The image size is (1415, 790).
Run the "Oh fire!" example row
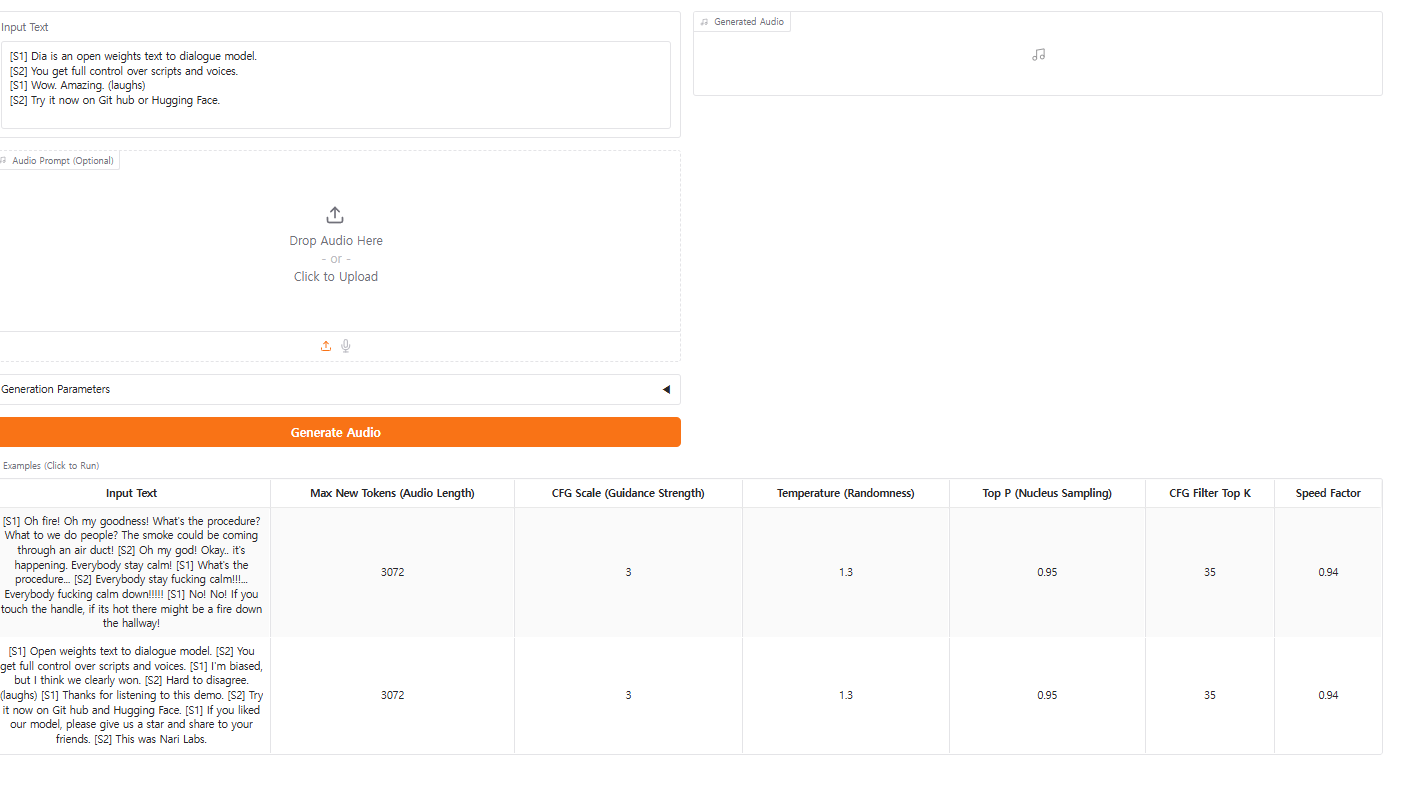[132, 572]
